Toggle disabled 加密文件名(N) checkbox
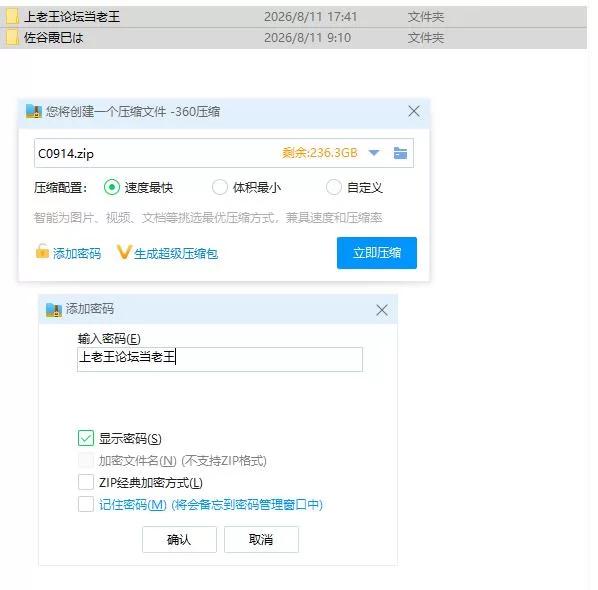The height and width of the screenshot is (590, 598). 86,460
